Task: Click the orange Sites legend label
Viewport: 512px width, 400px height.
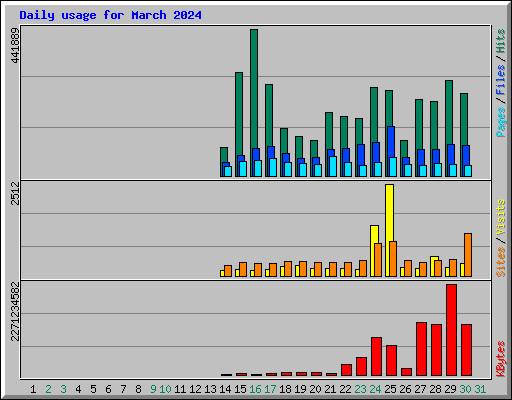Action: click(x=501, y=262)
